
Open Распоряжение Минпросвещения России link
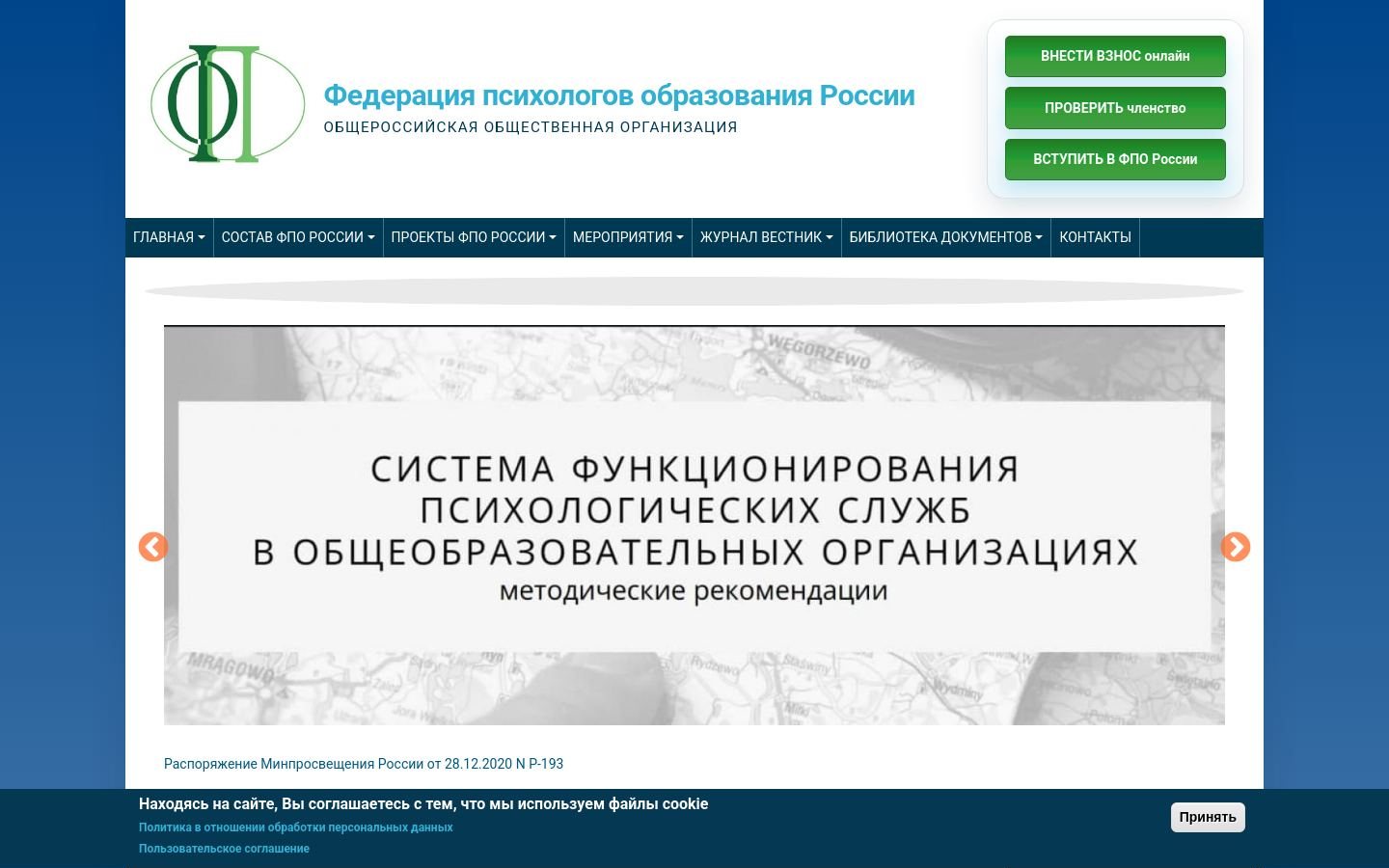click(x=364, y=764)
